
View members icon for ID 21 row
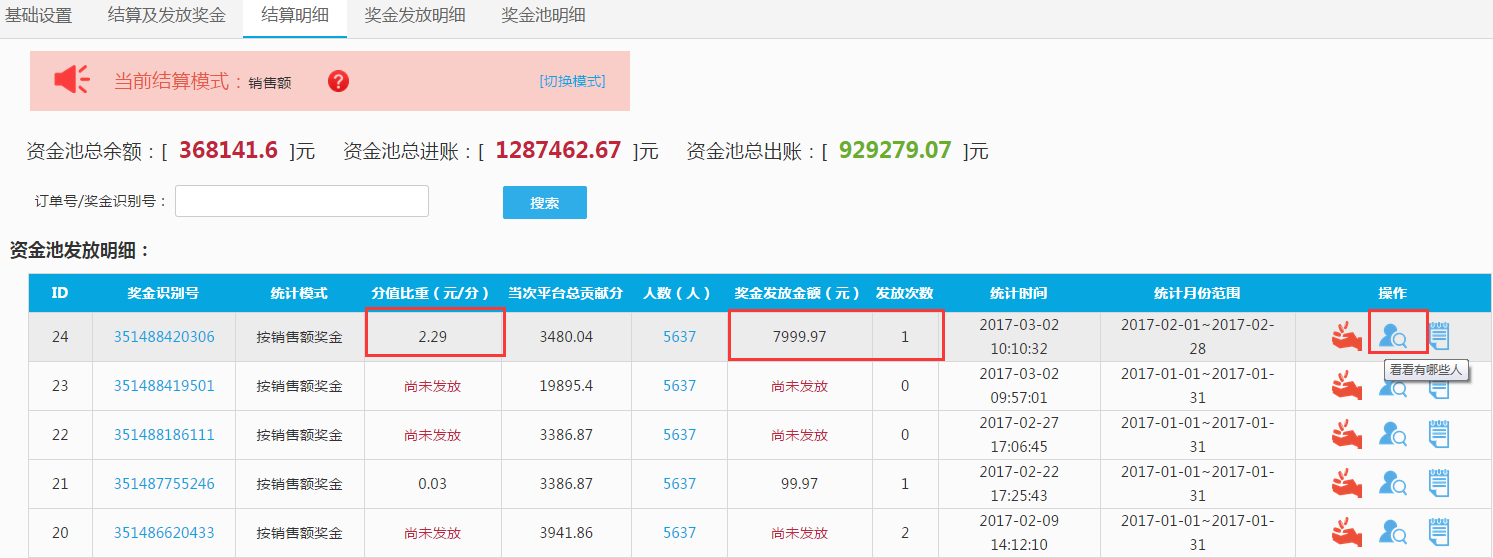tap(1392, 483)
